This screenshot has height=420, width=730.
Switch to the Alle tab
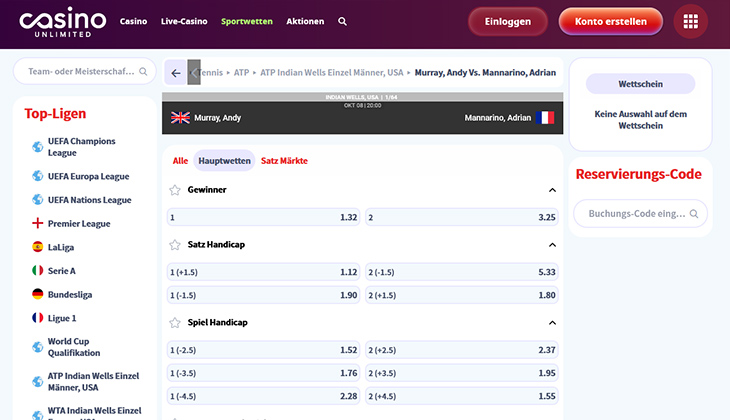tap(180, 161)
